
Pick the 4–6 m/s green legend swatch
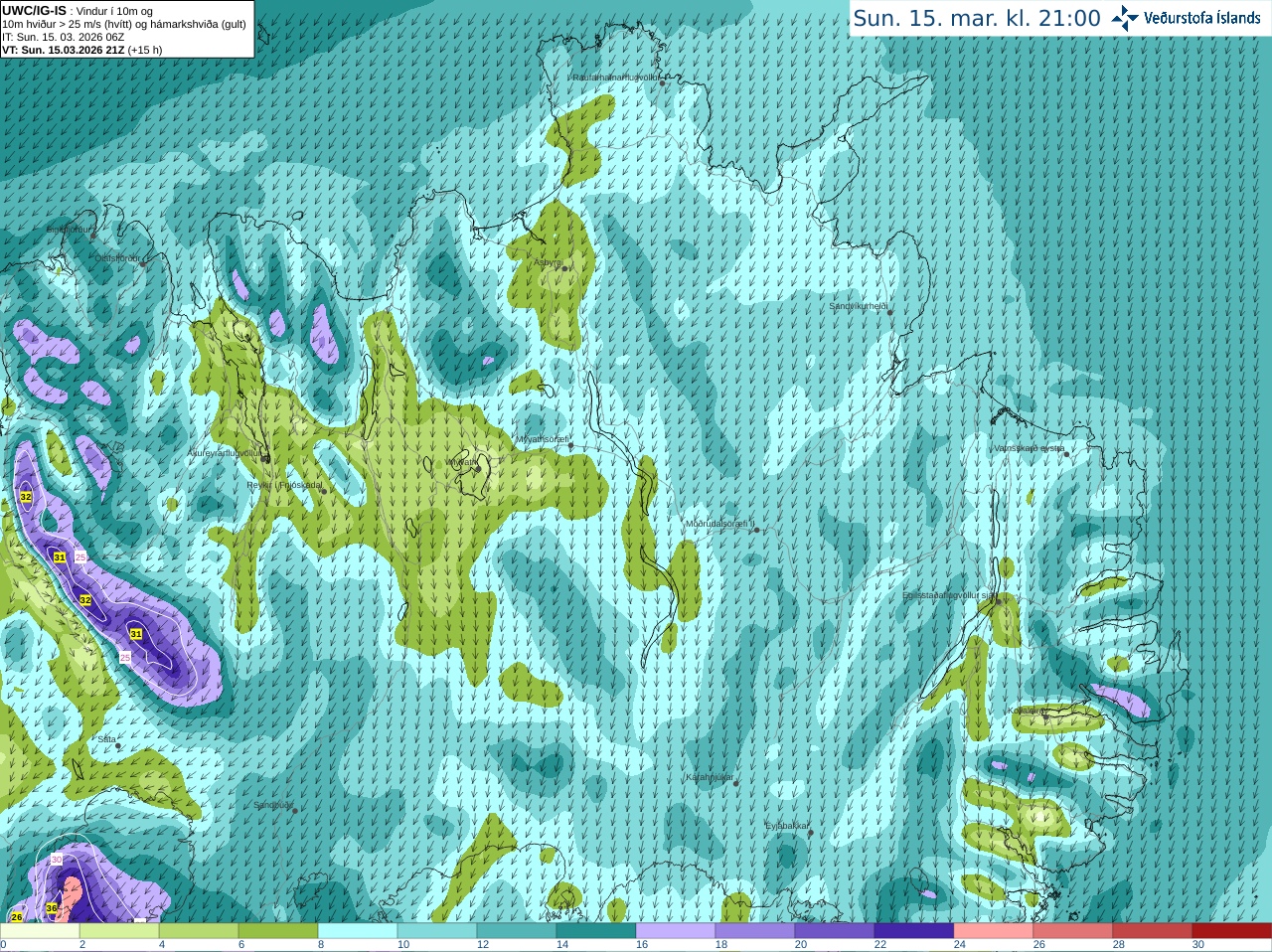[199, 931]
